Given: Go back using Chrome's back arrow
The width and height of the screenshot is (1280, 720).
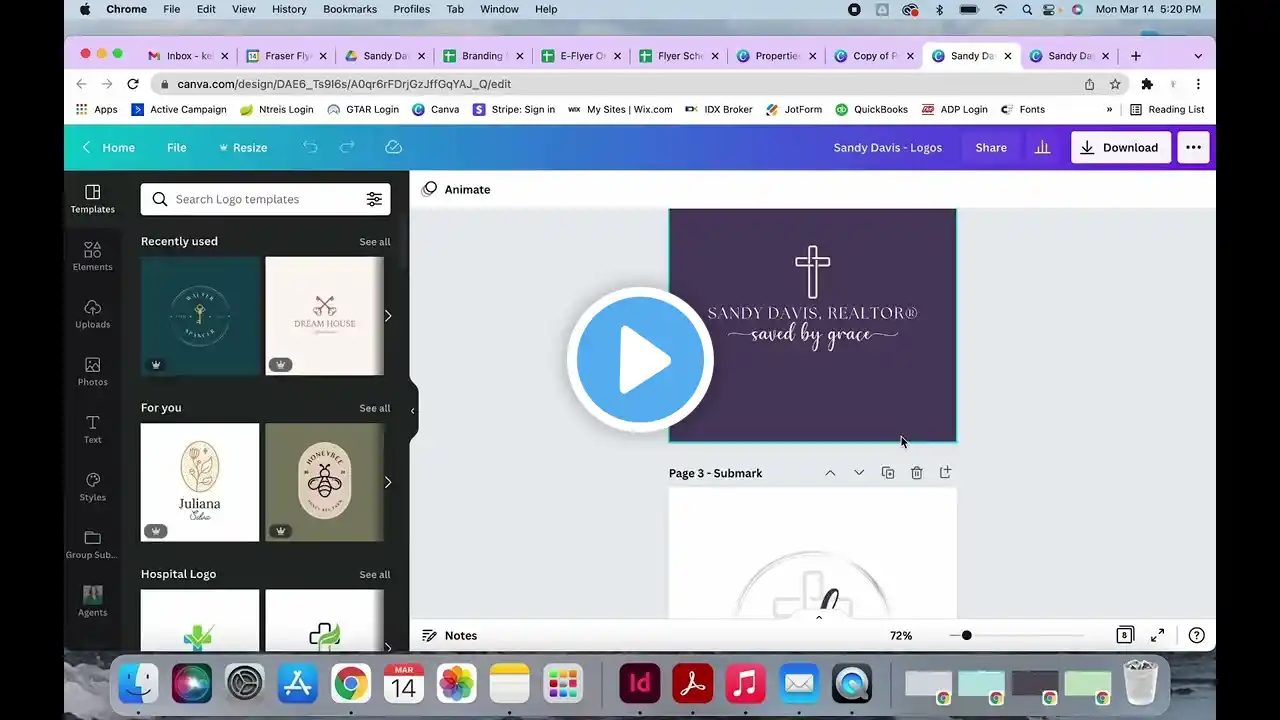Looking at the screenshot, I should click(82, 84).
